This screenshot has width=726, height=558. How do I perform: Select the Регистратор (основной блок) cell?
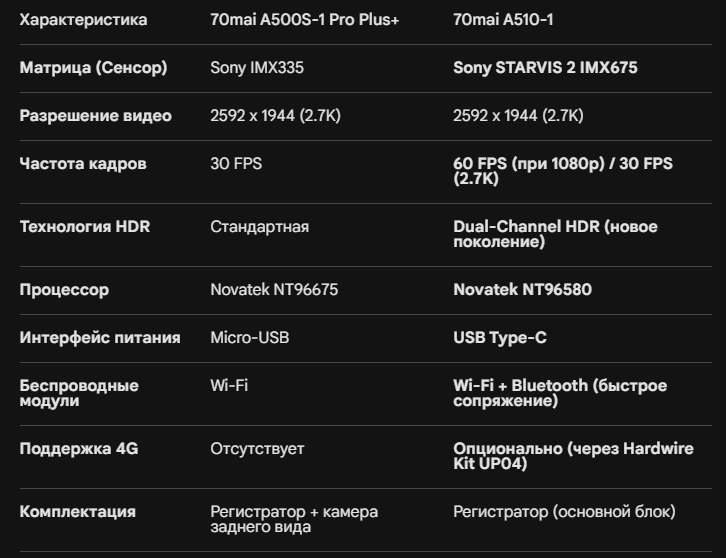[564, 512]
